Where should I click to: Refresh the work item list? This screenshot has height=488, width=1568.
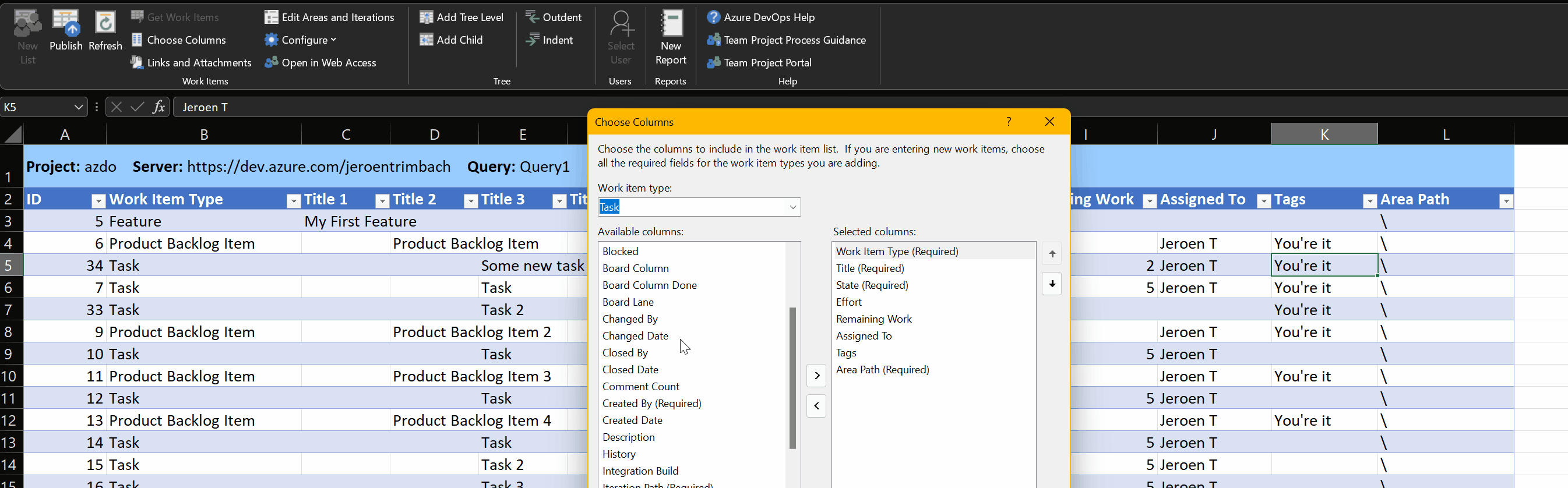point(105,30)
